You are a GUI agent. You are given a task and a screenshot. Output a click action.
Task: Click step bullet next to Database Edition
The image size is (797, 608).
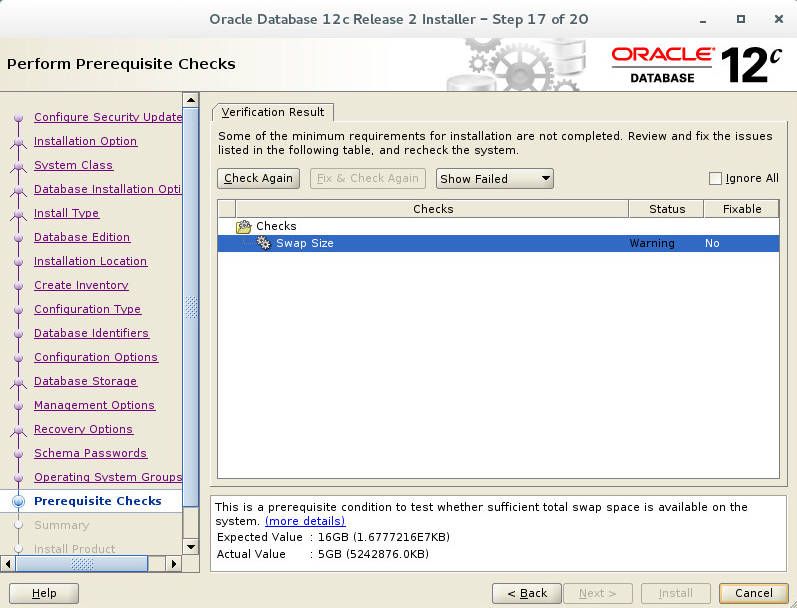pyautogui.click(x=19, y=237)
